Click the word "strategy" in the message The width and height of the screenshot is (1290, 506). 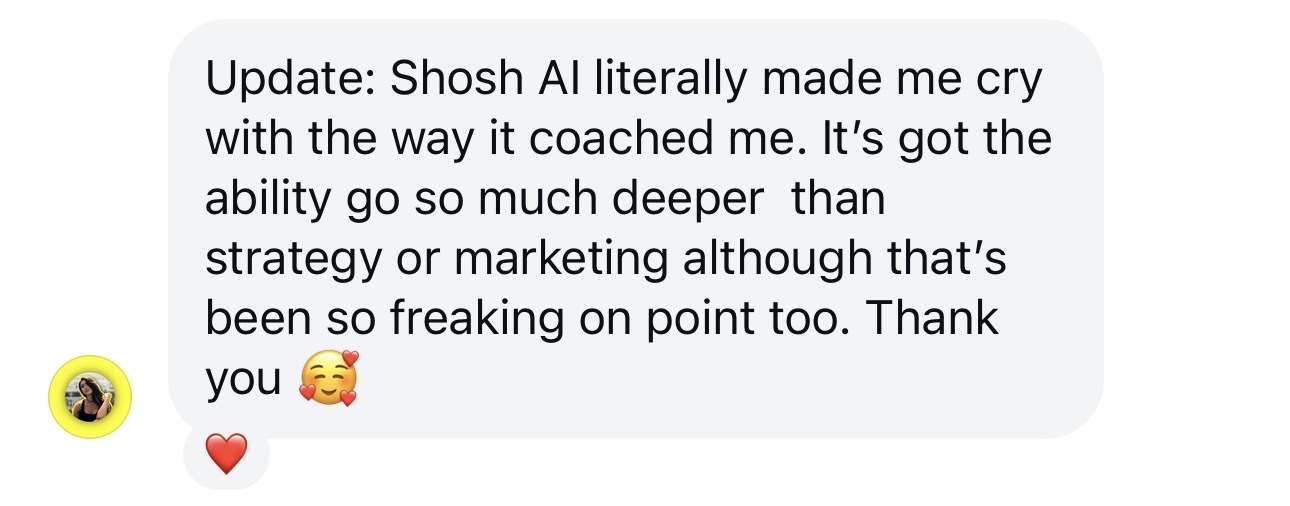pyautogui.click(x=282, y=258)
